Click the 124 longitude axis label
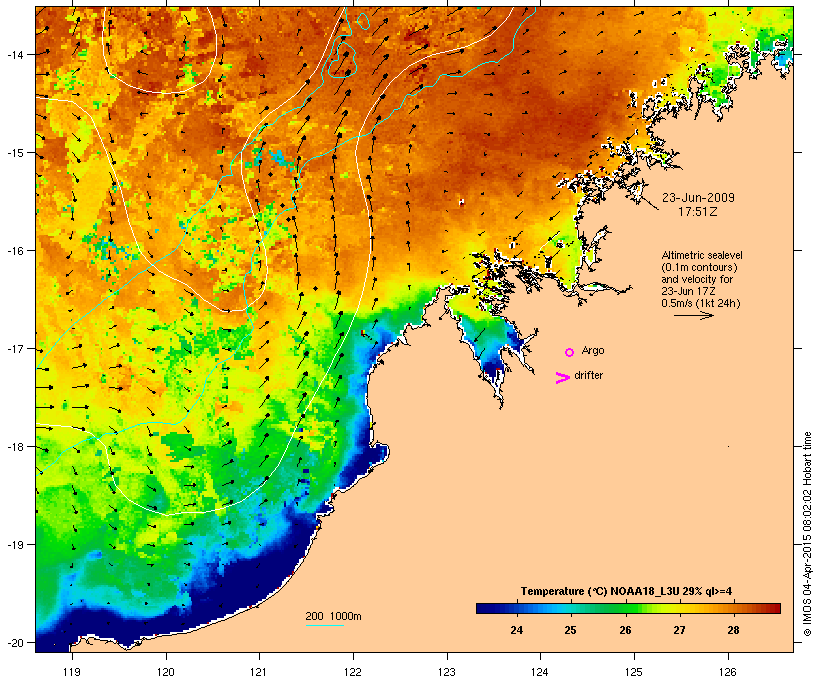 click(540, 672)
